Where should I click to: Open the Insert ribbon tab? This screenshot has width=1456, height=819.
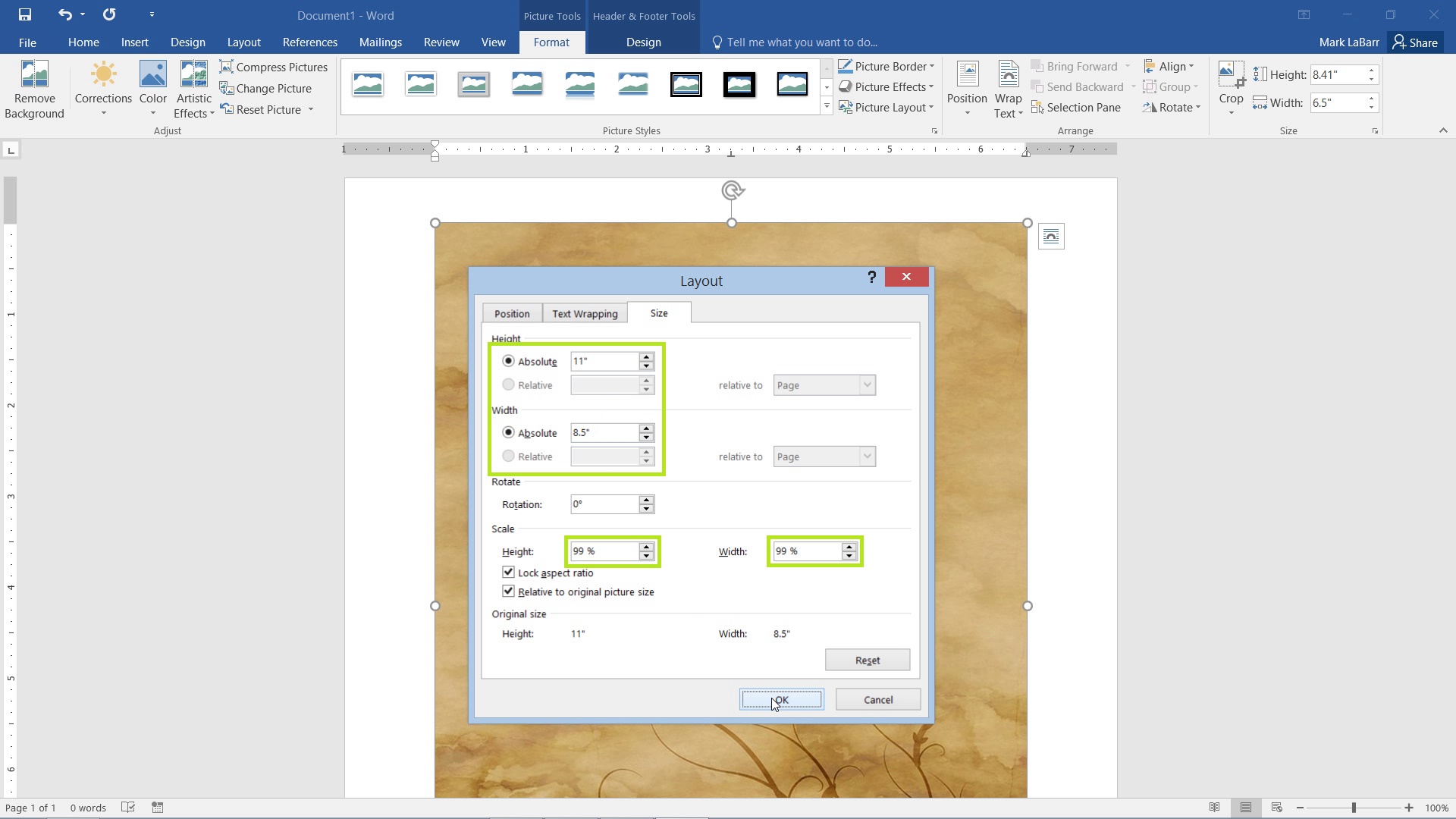[x=134, y=42]
